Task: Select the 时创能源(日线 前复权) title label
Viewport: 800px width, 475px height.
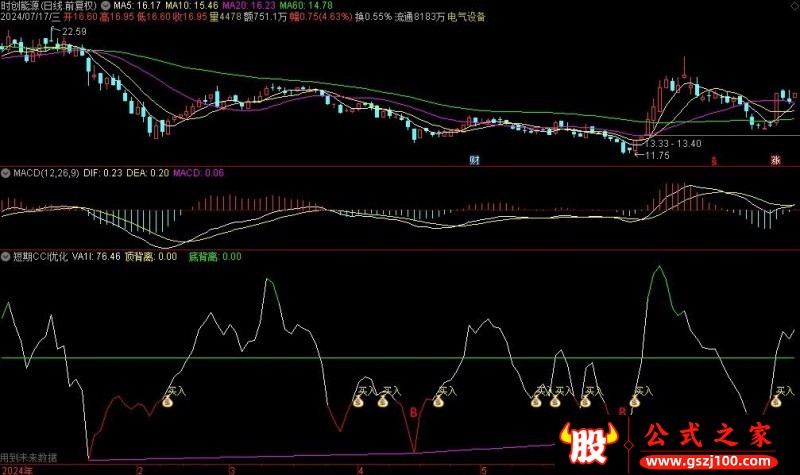Action: click(50, 6)
